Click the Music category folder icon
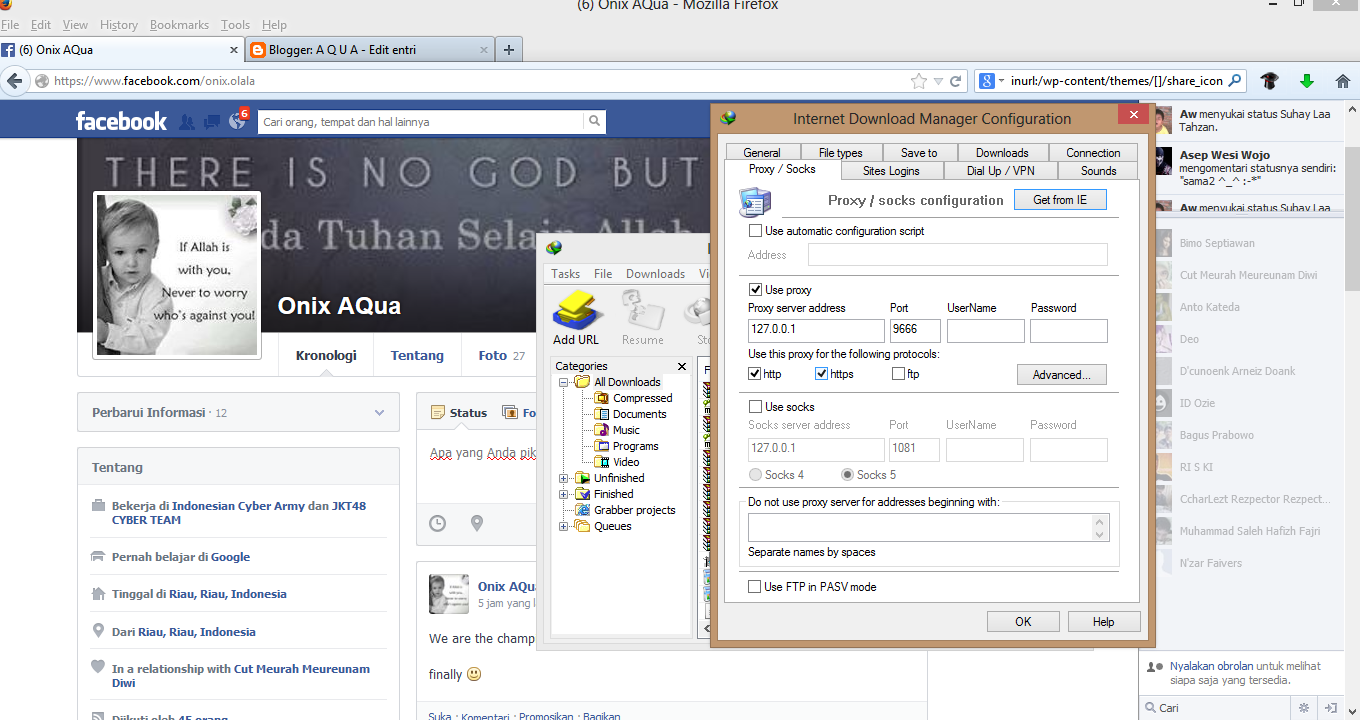1360x720 pixels. (x=602, y=430)
